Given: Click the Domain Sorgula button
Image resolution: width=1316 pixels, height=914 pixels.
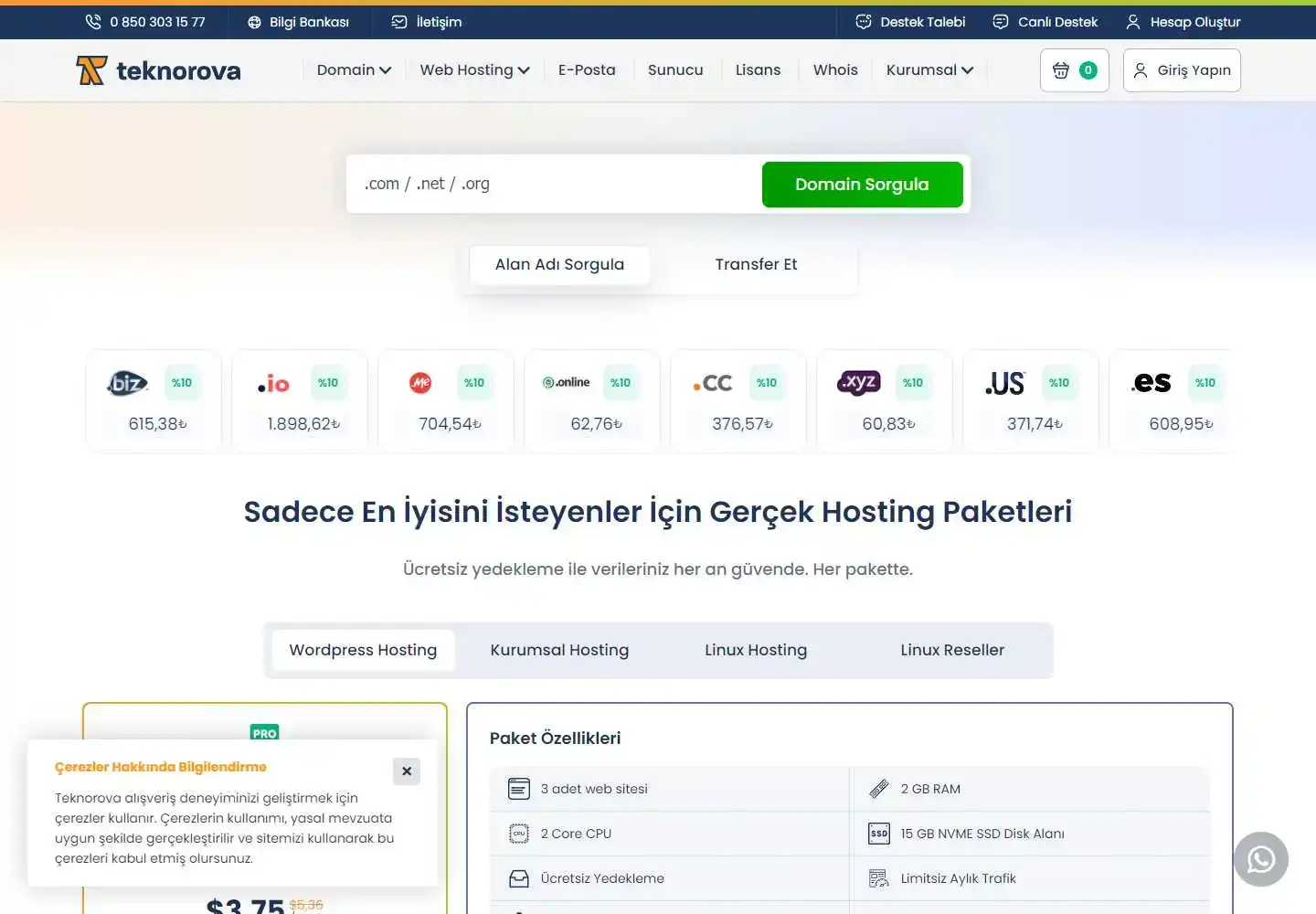Looking at the screenshot, I should point(862,185).
